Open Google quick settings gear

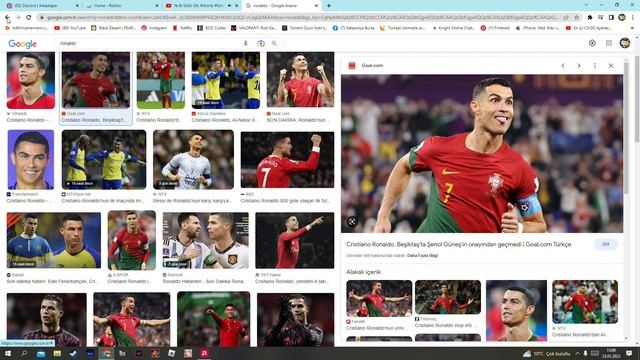tap(592, 43)
